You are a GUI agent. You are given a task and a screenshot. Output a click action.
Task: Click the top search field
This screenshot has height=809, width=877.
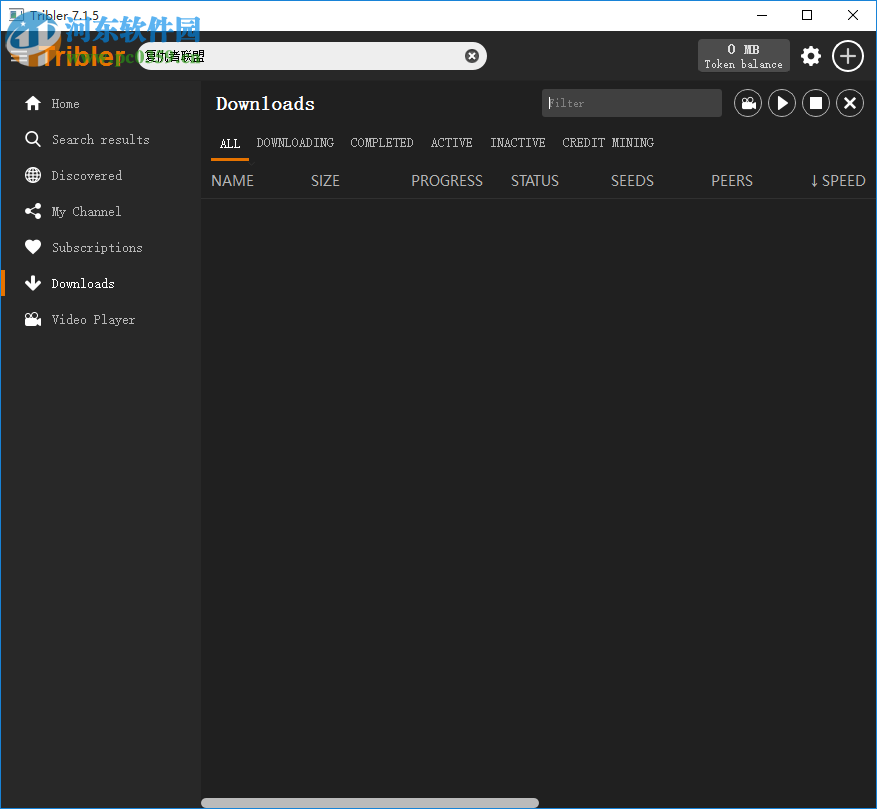tap(311, 56)
